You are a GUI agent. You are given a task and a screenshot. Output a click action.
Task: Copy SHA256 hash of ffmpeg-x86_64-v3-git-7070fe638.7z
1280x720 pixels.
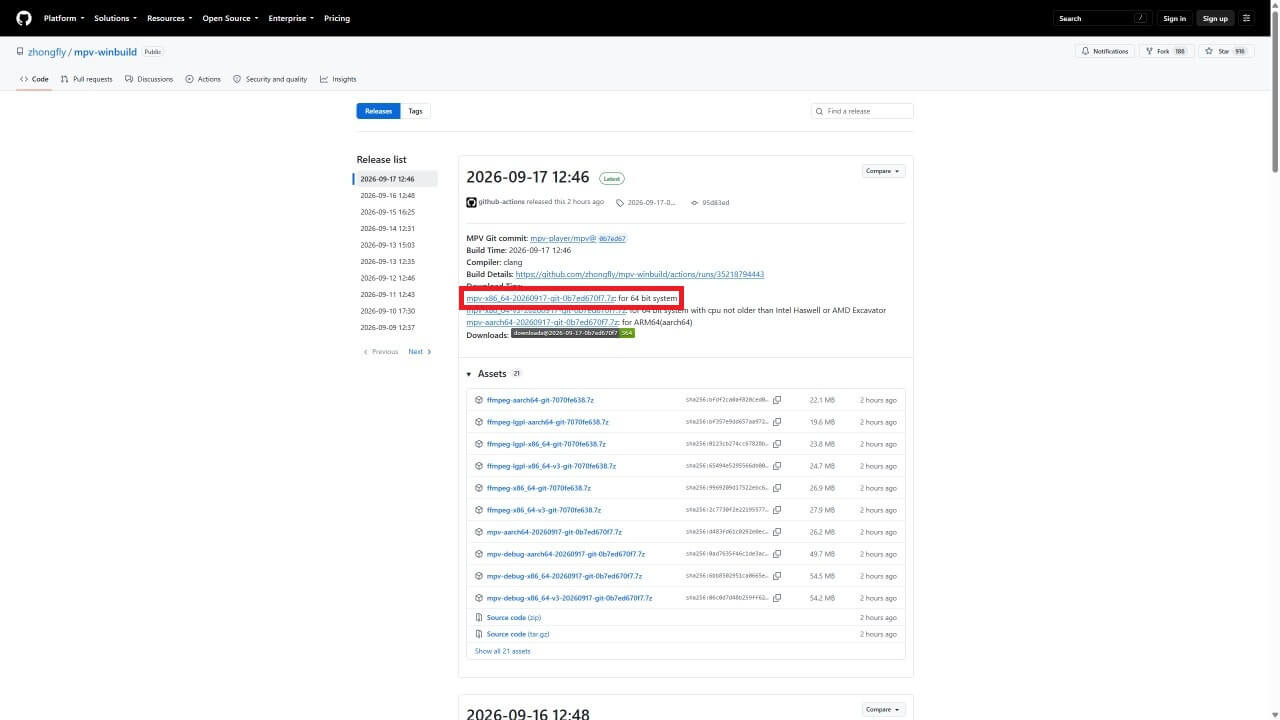(777, 510)
